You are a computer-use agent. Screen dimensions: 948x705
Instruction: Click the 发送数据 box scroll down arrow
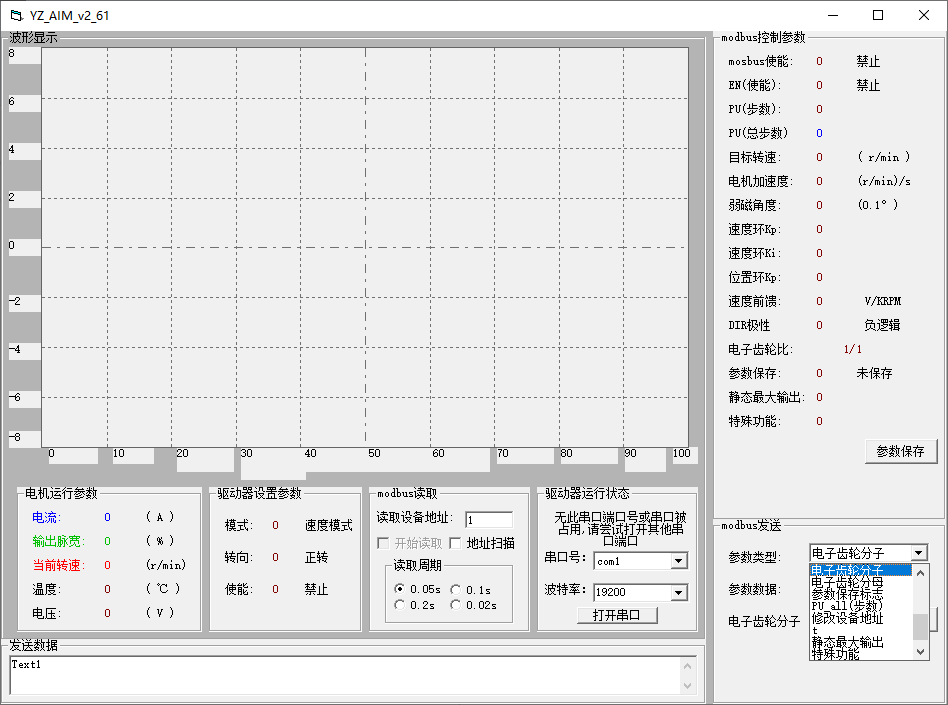point(687,686)
